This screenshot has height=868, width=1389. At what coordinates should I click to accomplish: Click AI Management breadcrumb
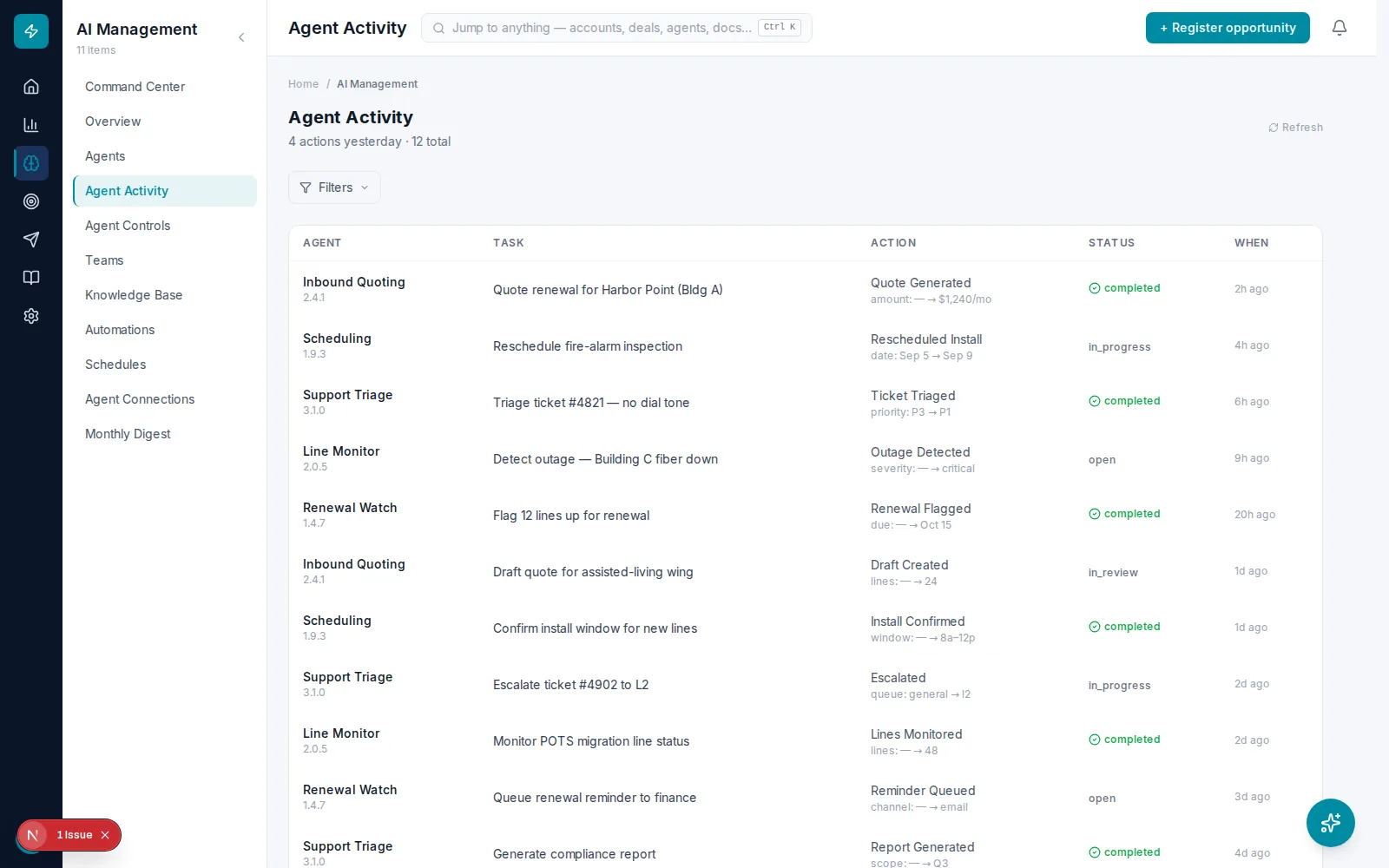(377, 84)
